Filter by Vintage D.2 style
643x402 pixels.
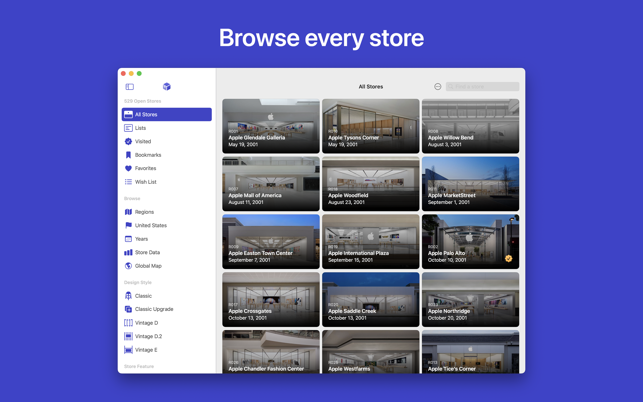click(166, 336)
